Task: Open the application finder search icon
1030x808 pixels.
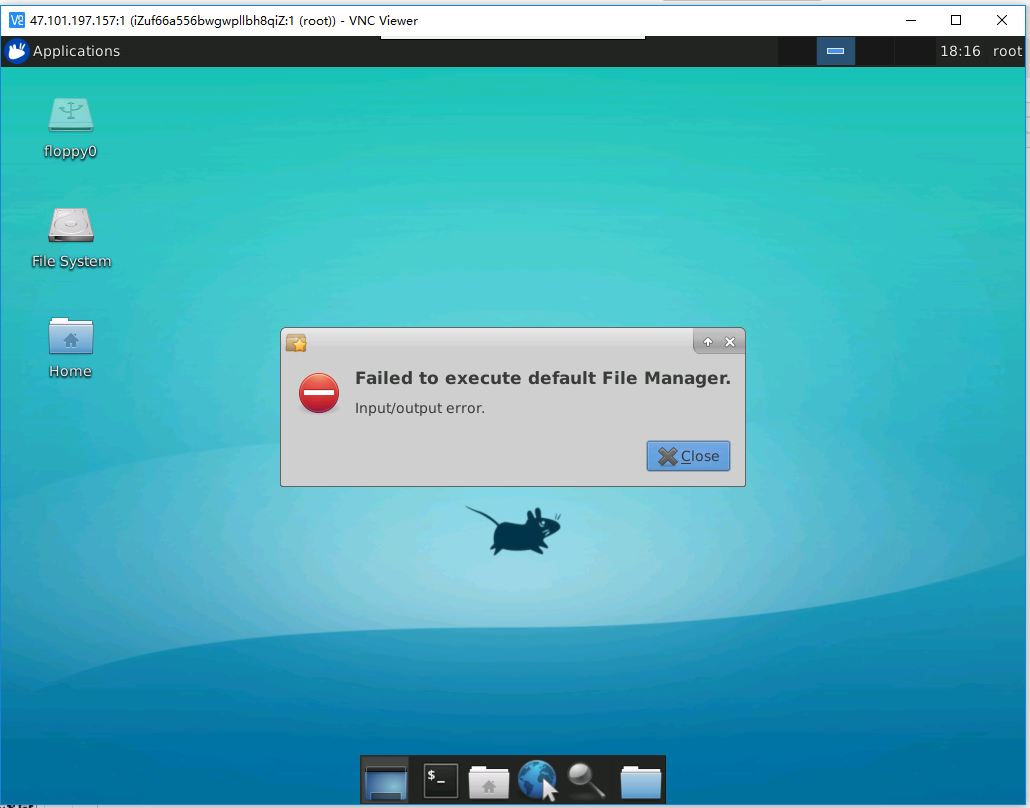Action: coord(586,780)
